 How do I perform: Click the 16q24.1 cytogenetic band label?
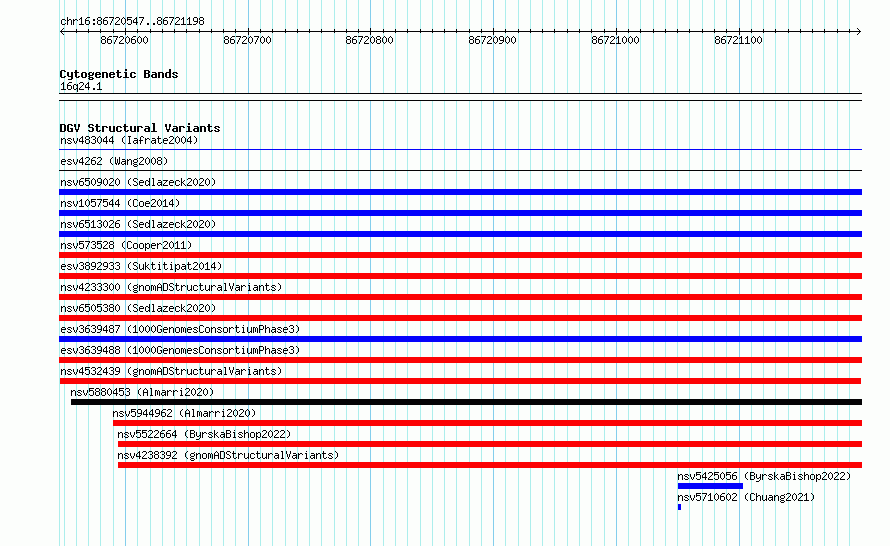click(81, 86)
